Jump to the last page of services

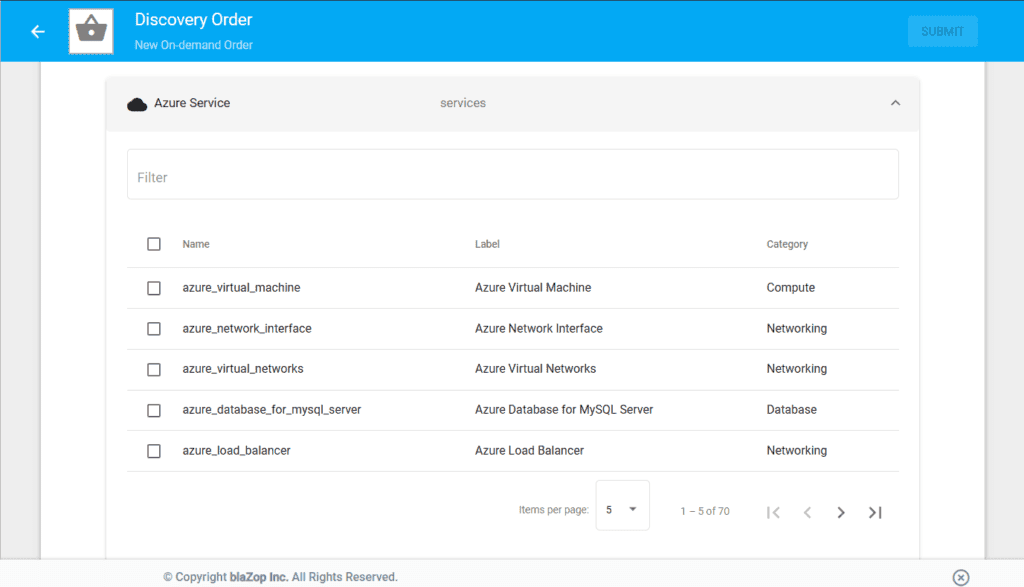click(875, 513)
